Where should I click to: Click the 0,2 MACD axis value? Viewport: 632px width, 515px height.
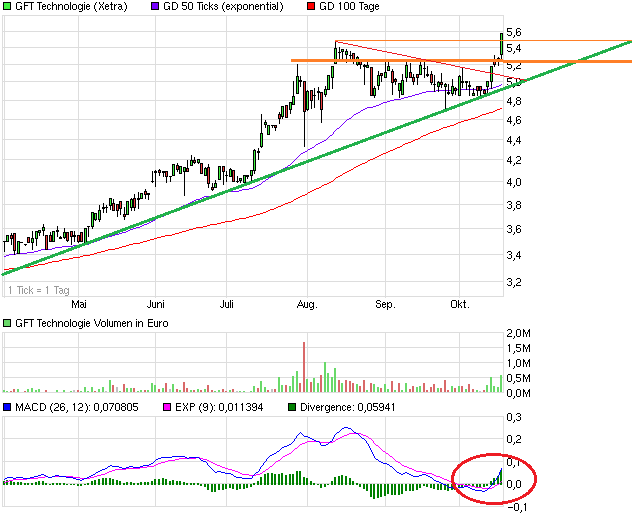click(514, 439)
